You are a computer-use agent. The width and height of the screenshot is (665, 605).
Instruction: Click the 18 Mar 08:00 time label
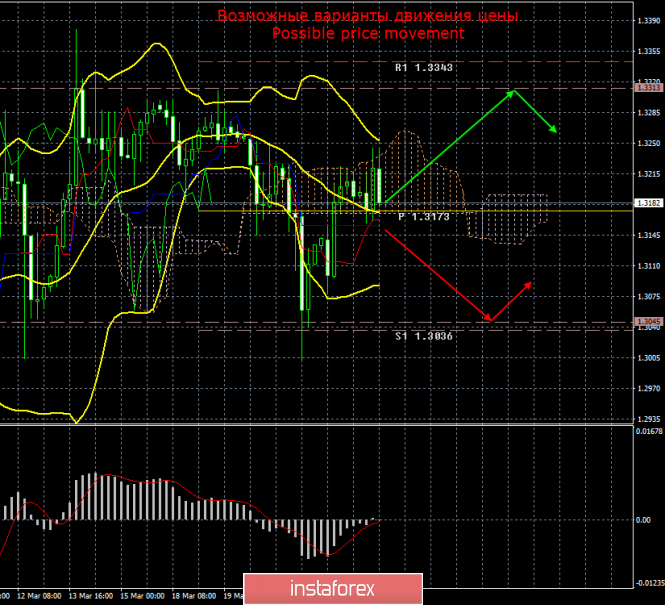coord(194,596)
